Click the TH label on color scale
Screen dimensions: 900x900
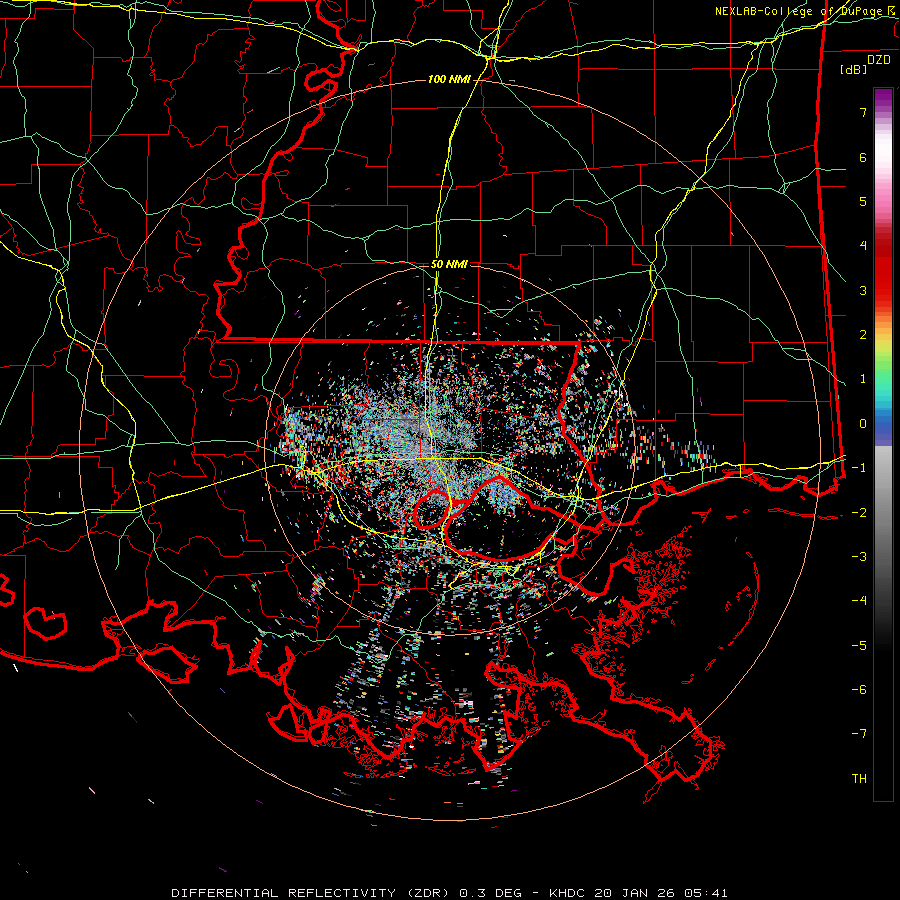tap(859, 779)
